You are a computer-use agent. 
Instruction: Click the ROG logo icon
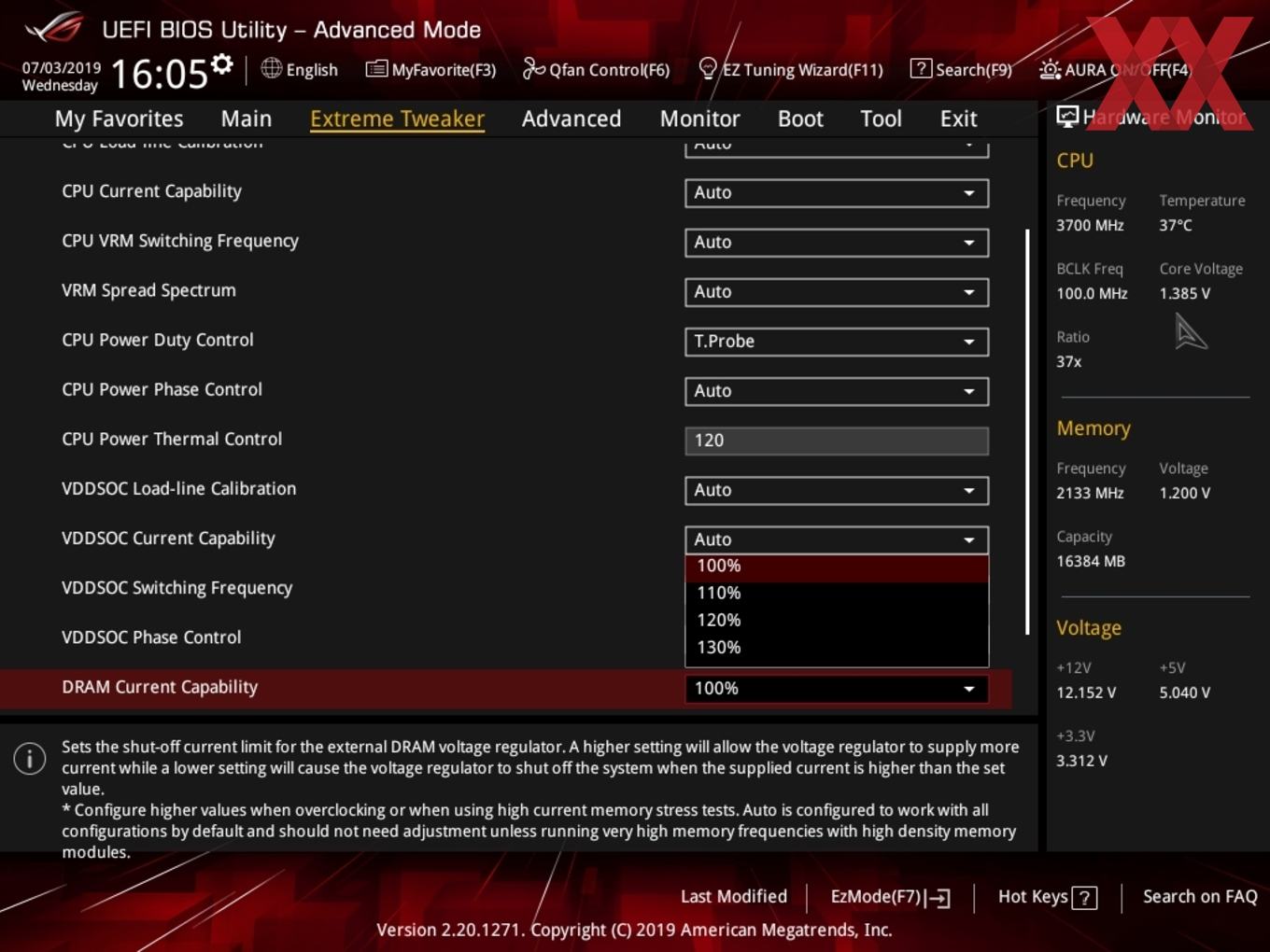click(x=53, y=28)
